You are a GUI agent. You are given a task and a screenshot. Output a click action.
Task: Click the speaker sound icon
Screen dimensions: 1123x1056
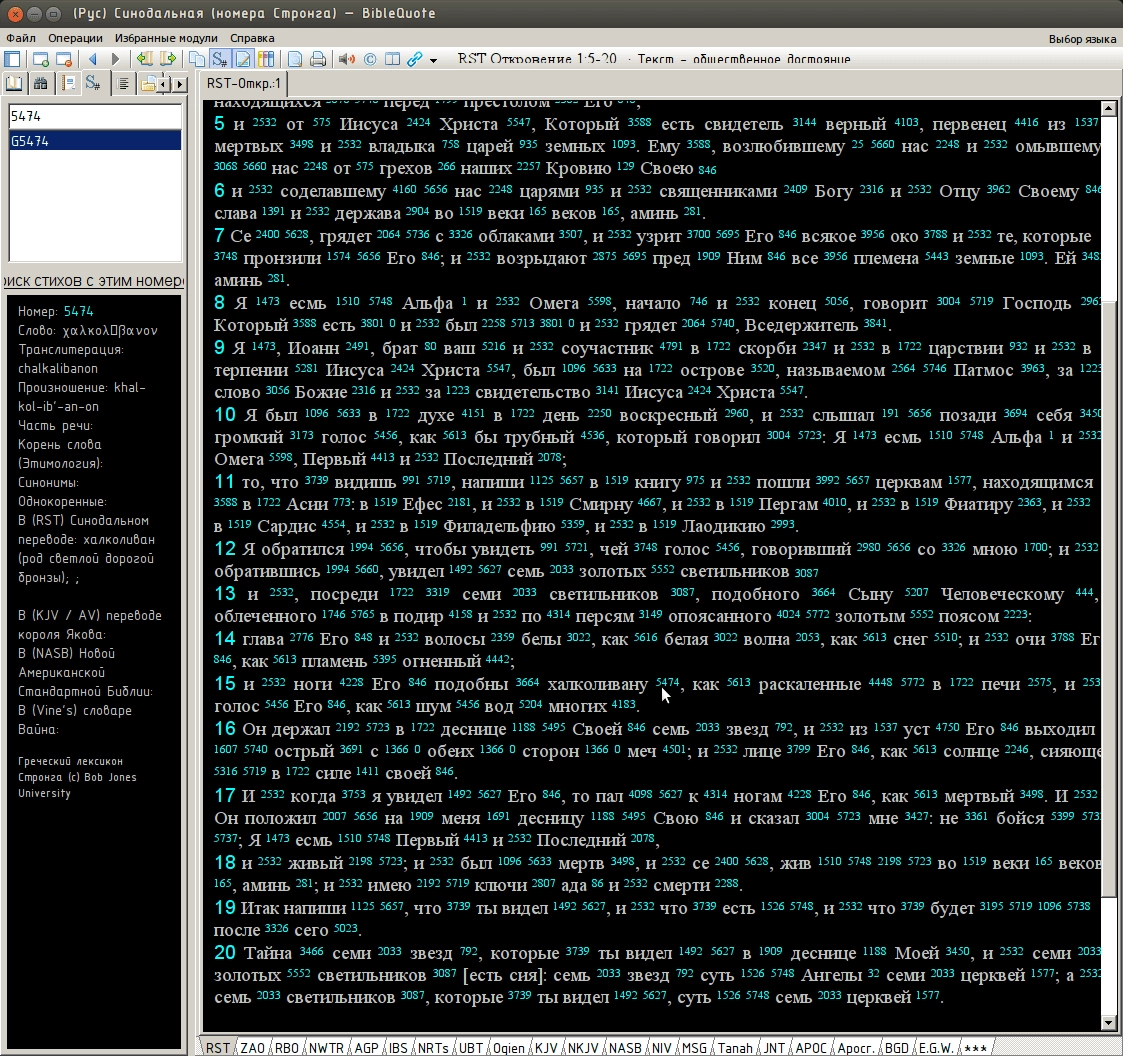(347, 59)
